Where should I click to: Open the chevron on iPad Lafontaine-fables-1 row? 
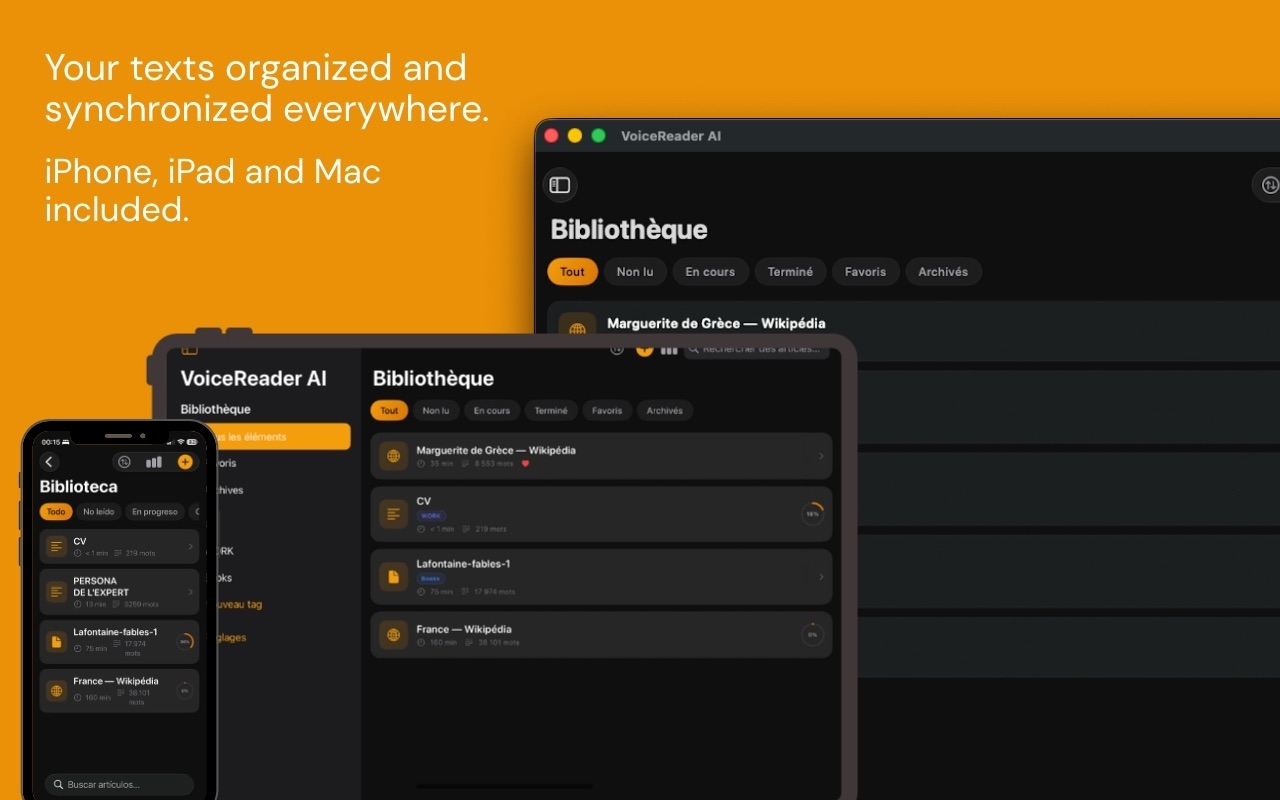(821, 577)
